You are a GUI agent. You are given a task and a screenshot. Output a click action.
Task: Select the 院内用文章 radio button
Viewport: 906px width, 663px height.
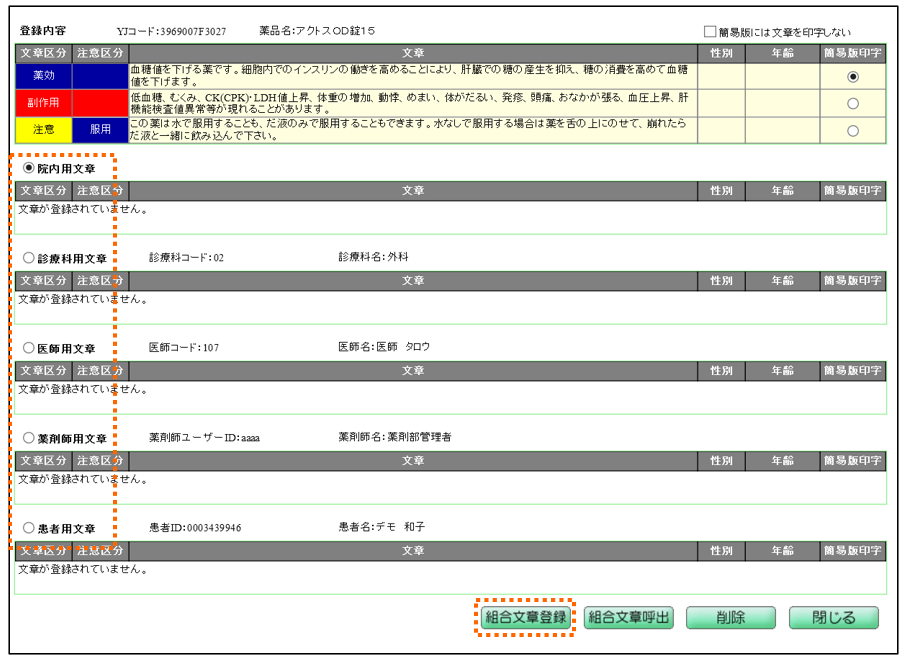click(29, 169)
